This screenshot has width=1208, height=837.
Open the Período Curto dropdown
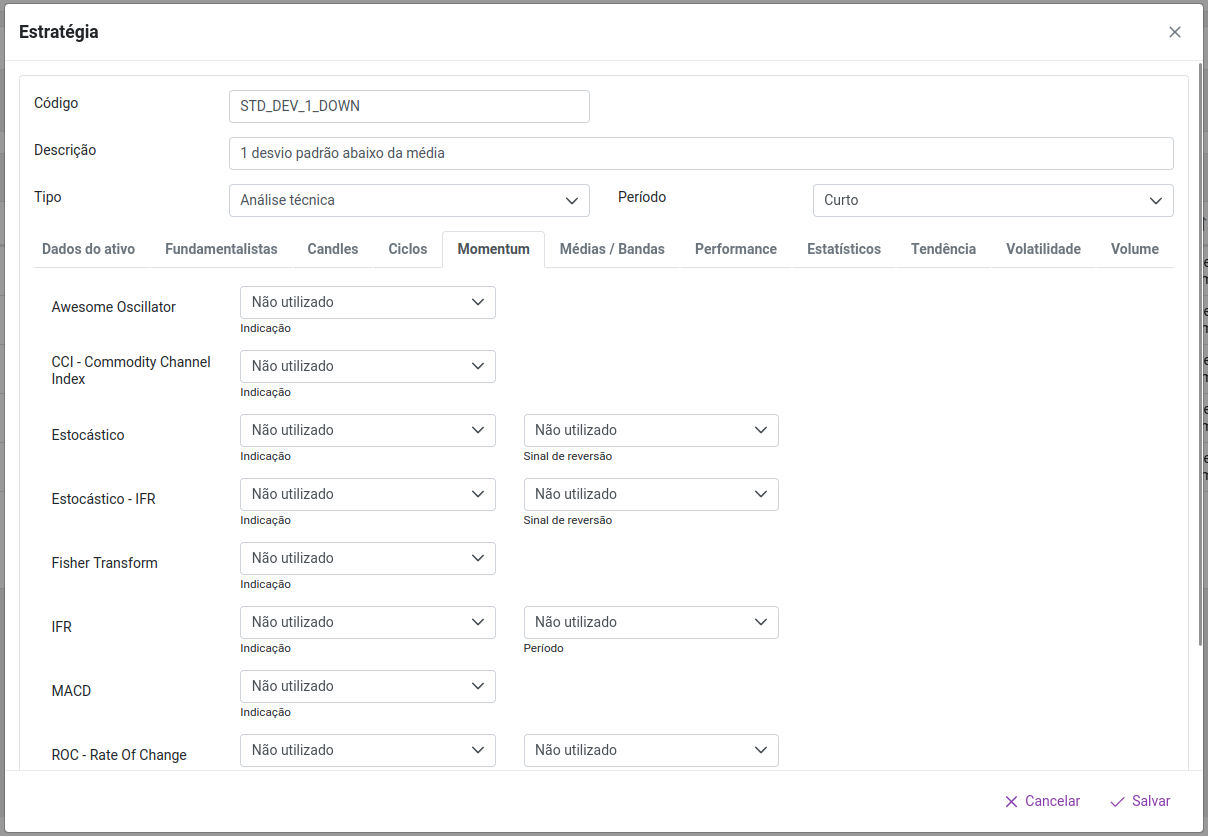[x=993, y=200]
